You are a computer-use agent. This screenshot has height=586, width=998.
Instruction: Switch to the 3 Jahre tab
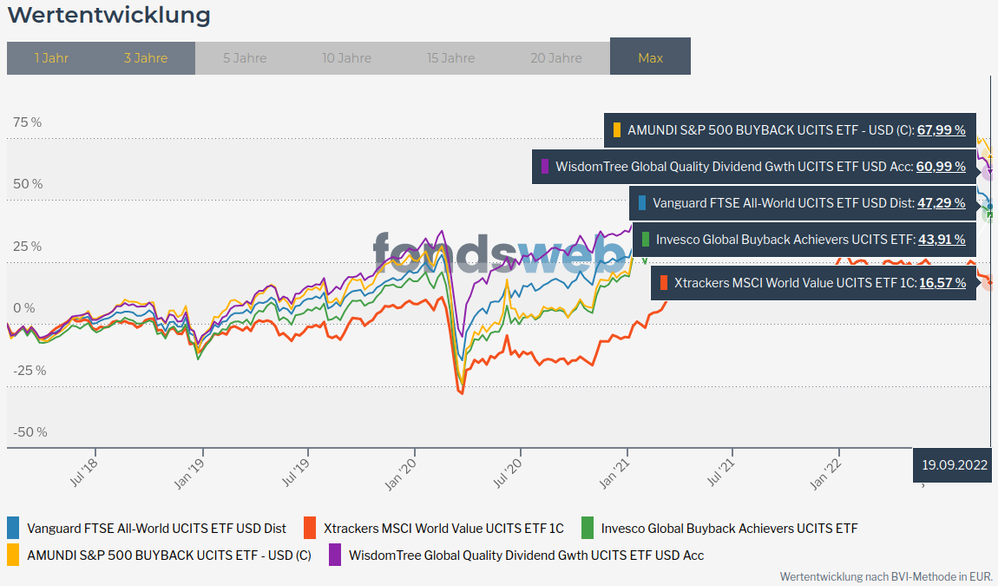(x=146, y=58)
